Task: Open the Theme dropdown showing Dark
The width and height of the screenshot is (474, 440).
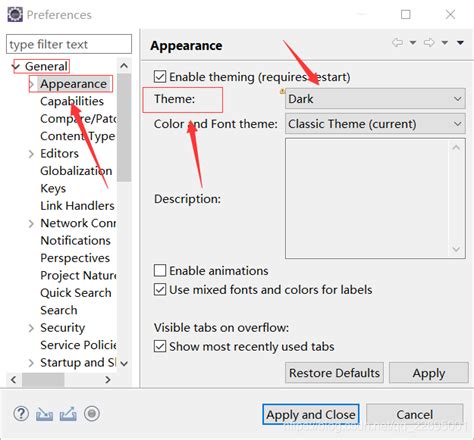Action: tap(375, 99)
